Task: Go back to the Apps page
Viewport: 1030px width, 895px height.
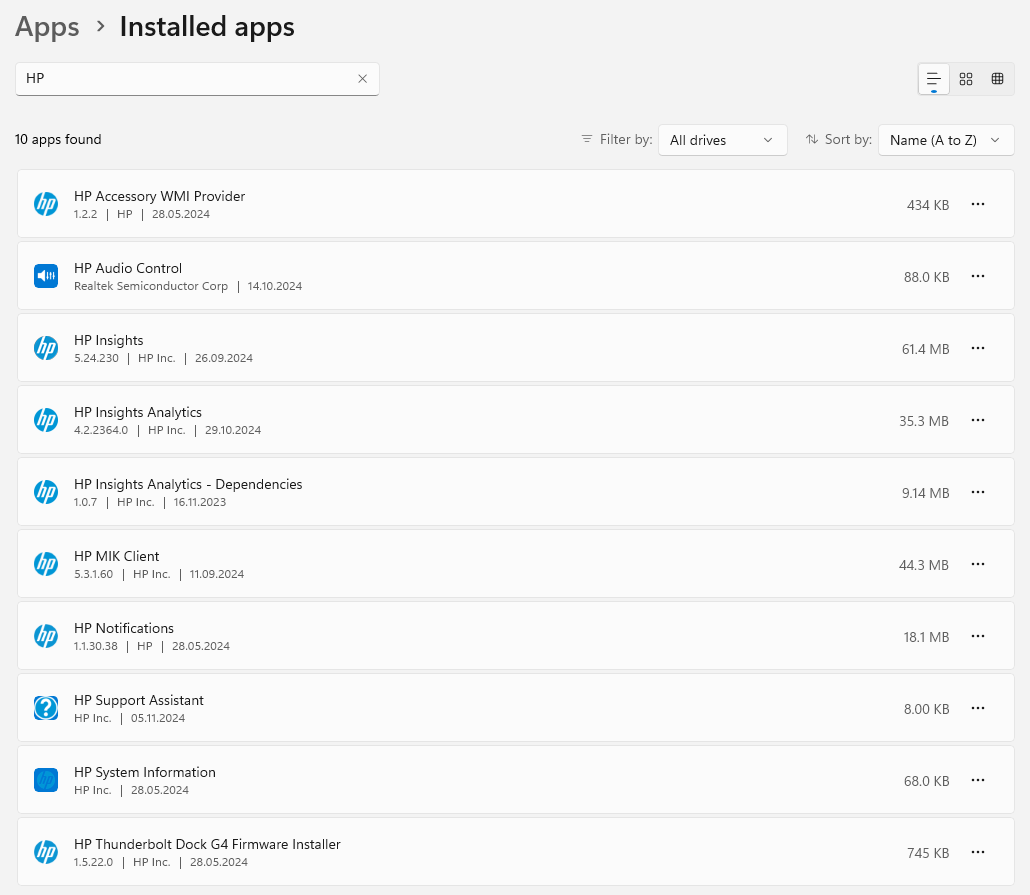Action: click(x=46, y=27)
